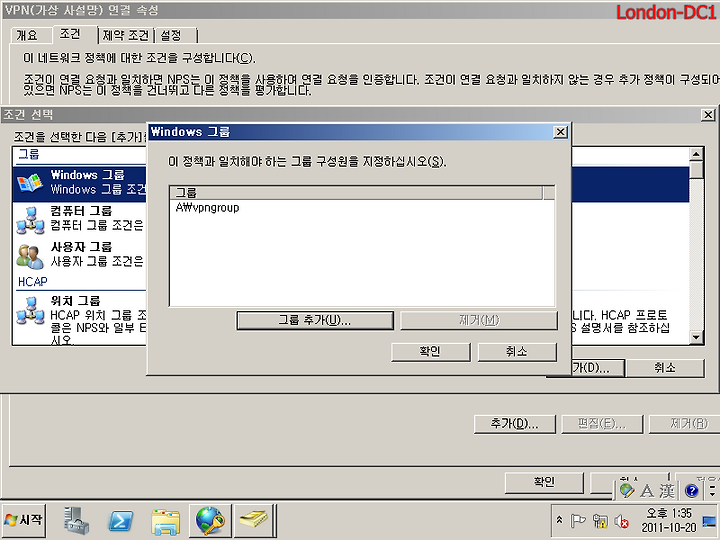Click 취소 in 조건 선택 dialog

click(x=665, y=368)
